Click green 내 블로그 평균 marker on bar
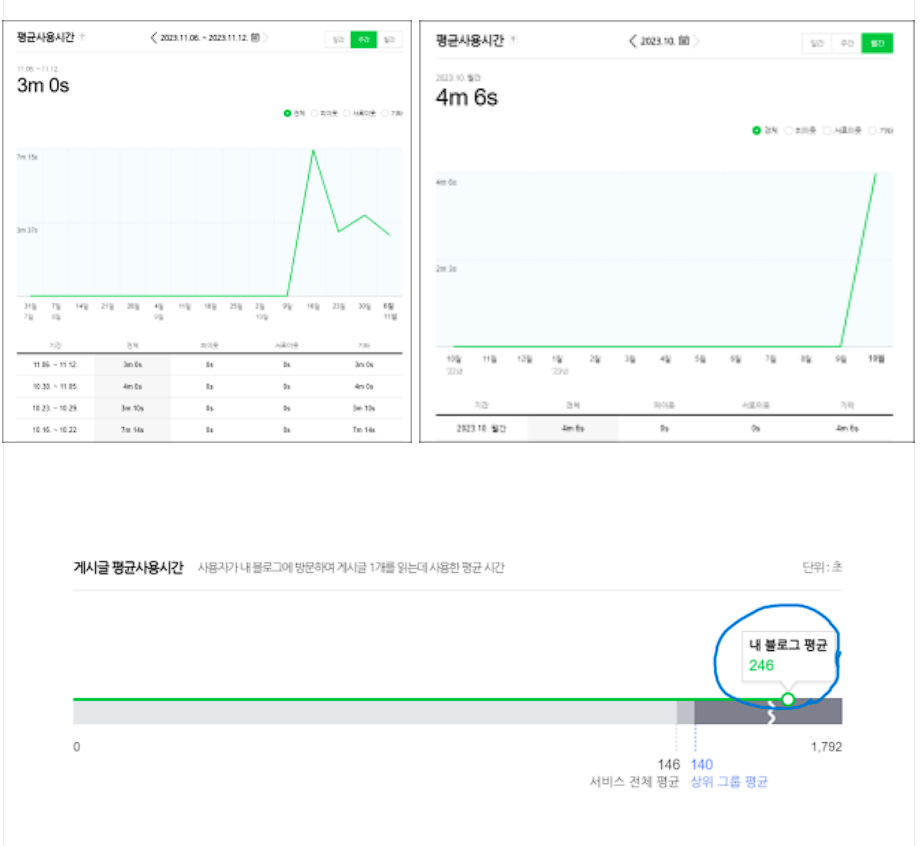The image size is (922, 846). click(x=788, y=699)
